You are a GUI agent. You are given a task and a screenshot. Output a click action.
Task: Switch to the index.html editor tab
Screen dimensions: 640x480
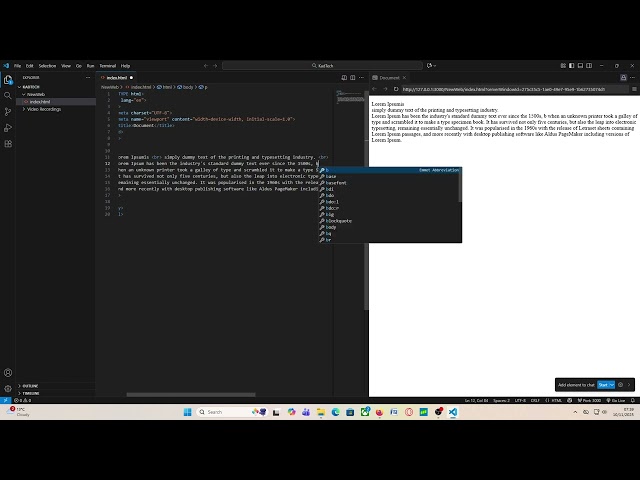click(x=117, y=78)
